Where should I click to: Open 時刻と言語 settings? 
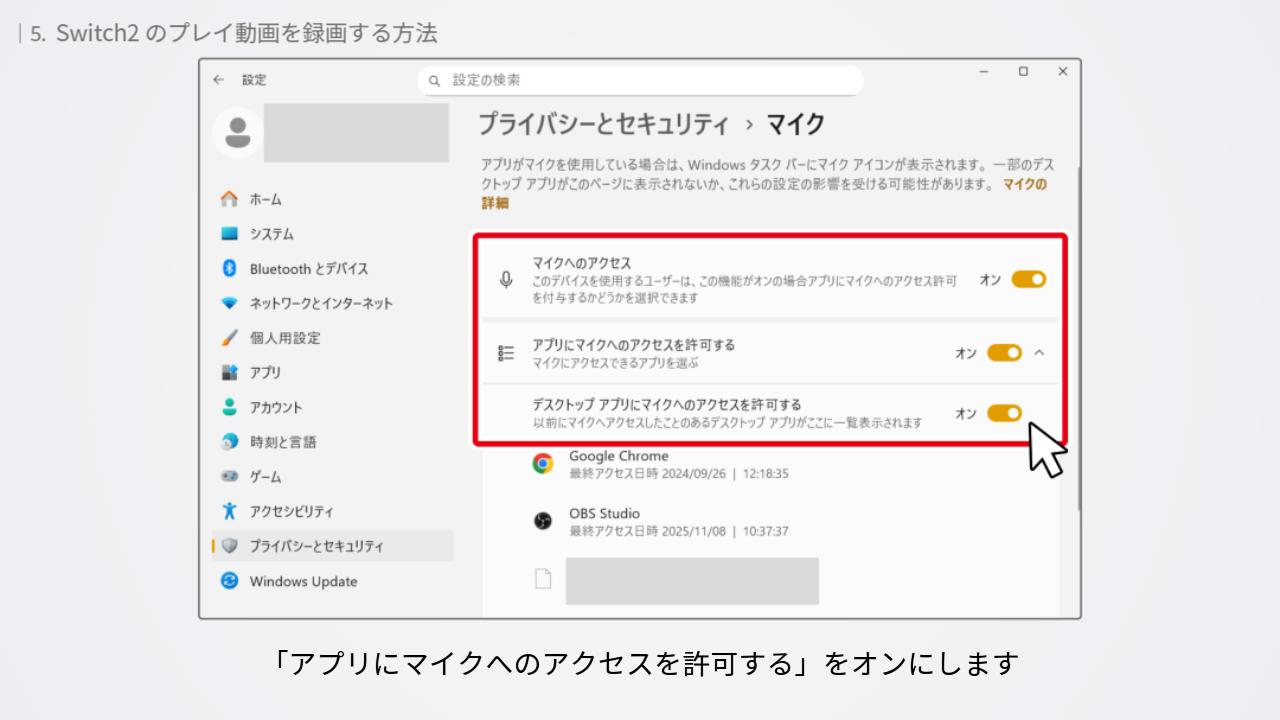coord(282,442)
